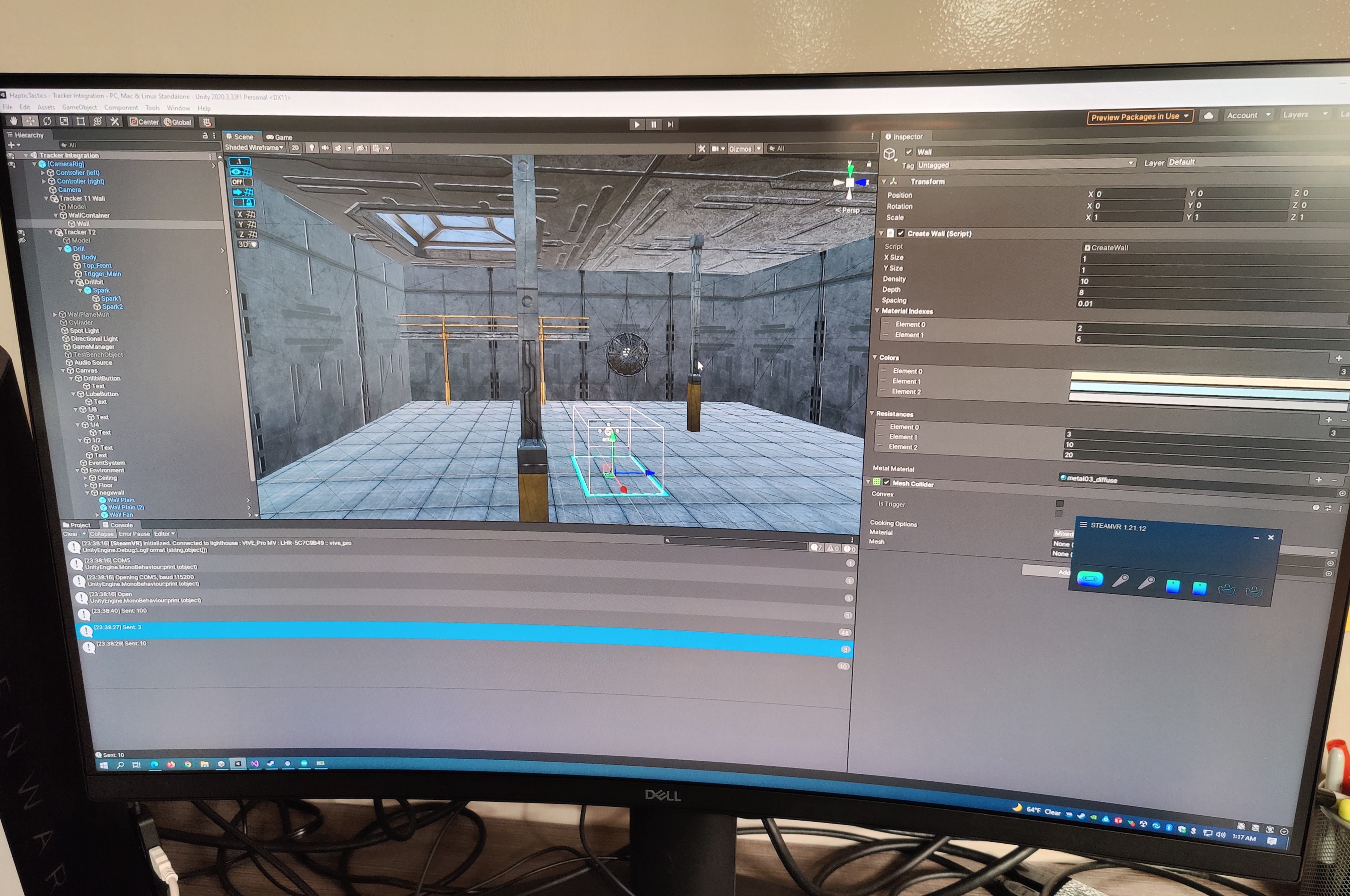Disable the Create Wall script checkbox
The image size is (1350, 896).
901,233
